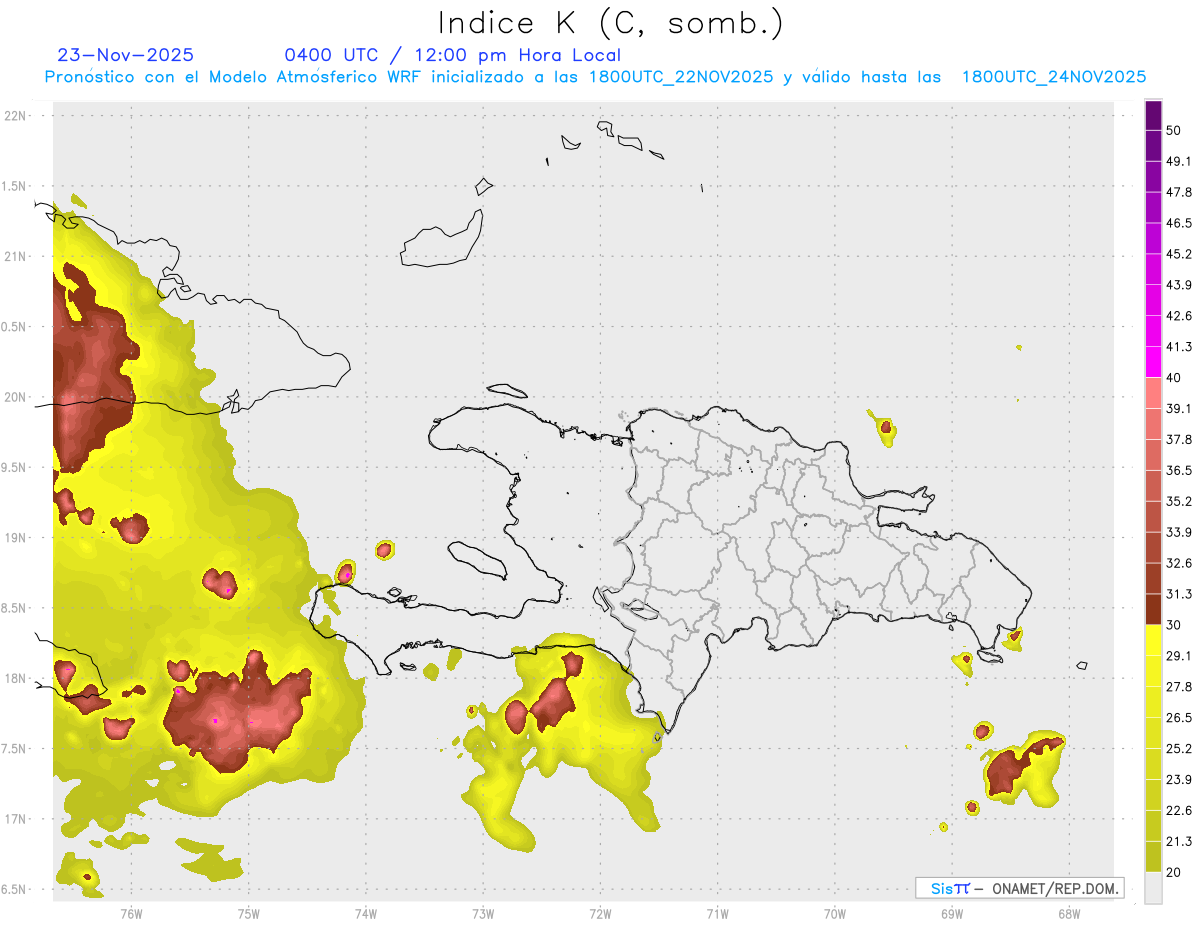This screenshot has height=927, width=1200.
Task: Click the 'SisTT - ONAMET/REP.DOM.' credit label
Action: 1019,888
